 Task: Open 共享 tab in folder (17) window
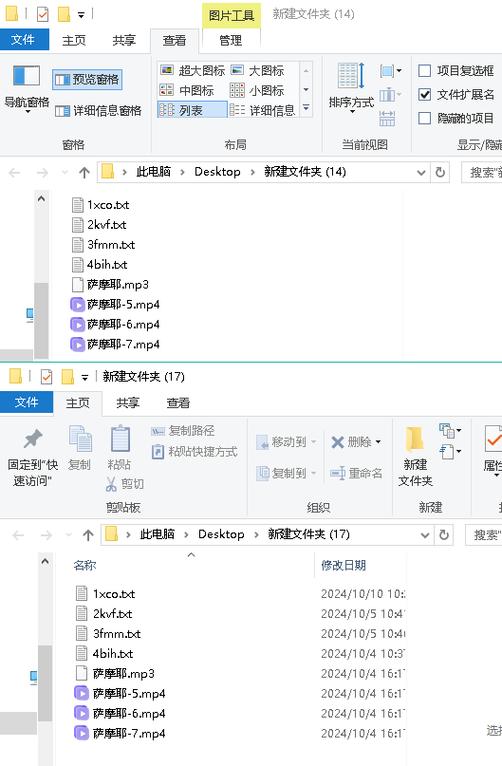pos(128,403)
